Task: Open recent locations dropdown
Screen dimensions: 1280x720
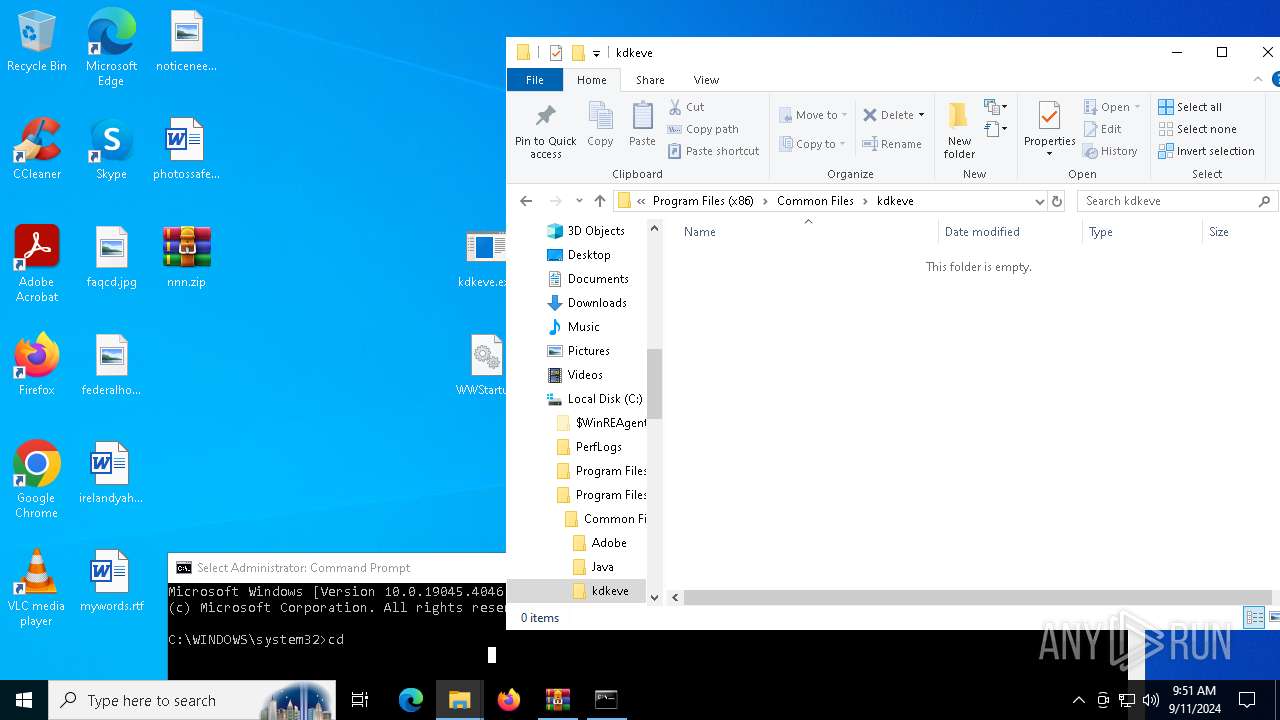Action: (579, 201)
